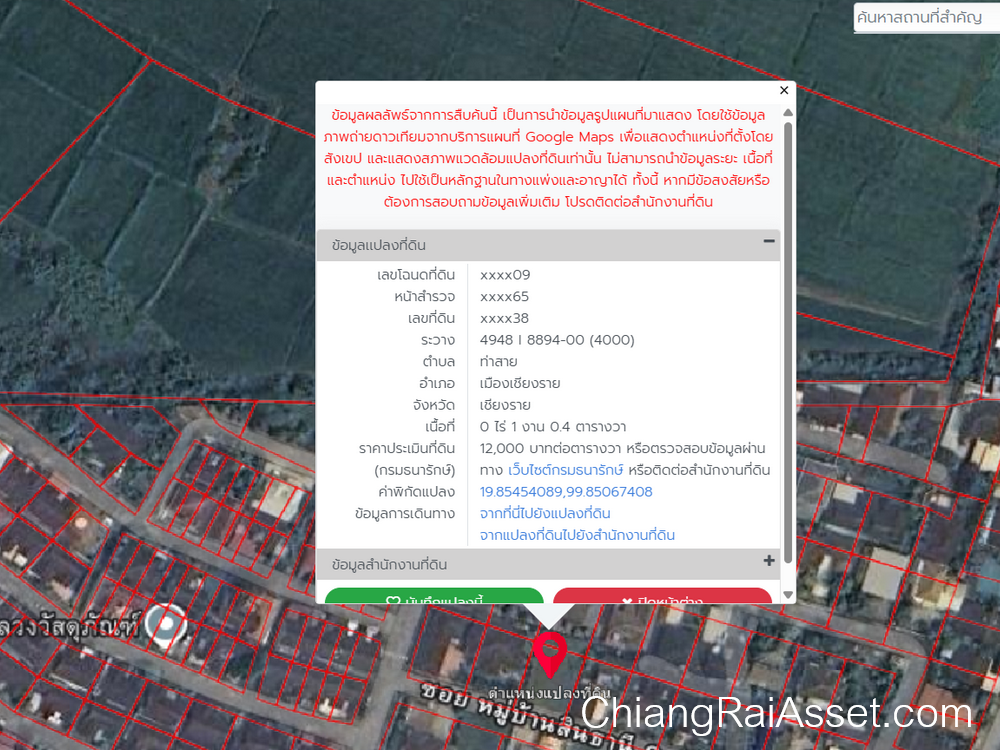Viewport: 1000px width, 750px height.
Task: Click the ค้นหาสถานที่สำคัญ search field
Action: point(925,18)
